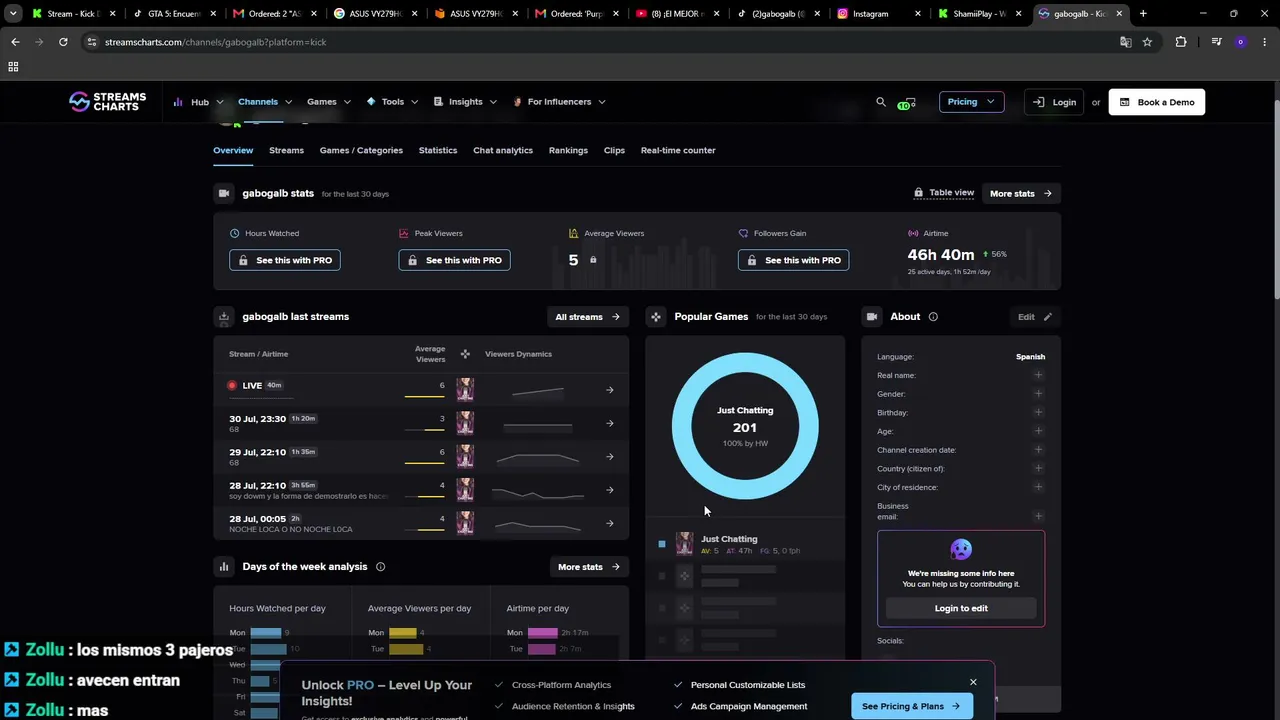Click the plus icon for Birthday

click(x=1038, y=412)
